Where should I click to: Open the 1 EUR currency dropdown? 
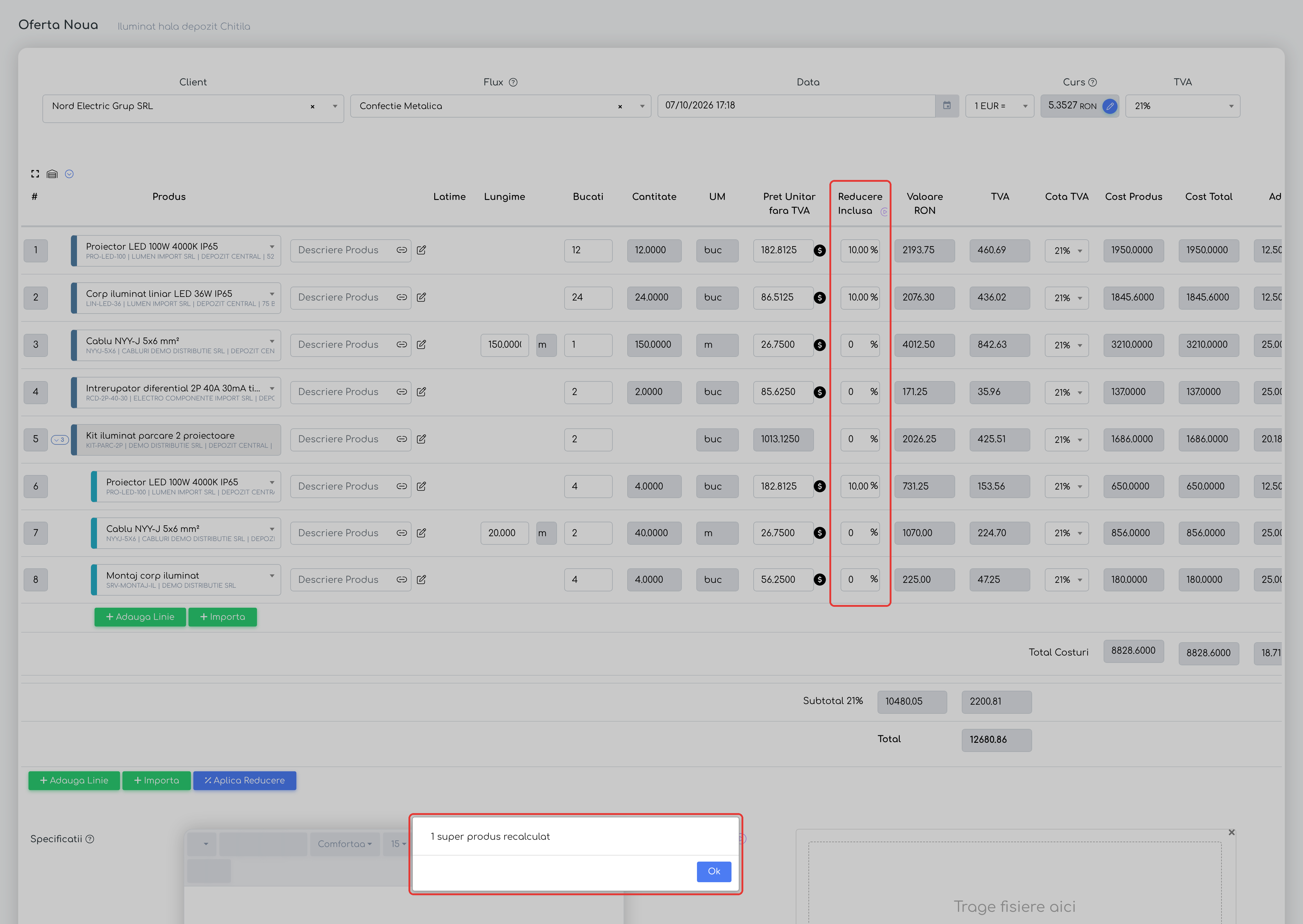pyautogui.click(x=1000, y=106)
